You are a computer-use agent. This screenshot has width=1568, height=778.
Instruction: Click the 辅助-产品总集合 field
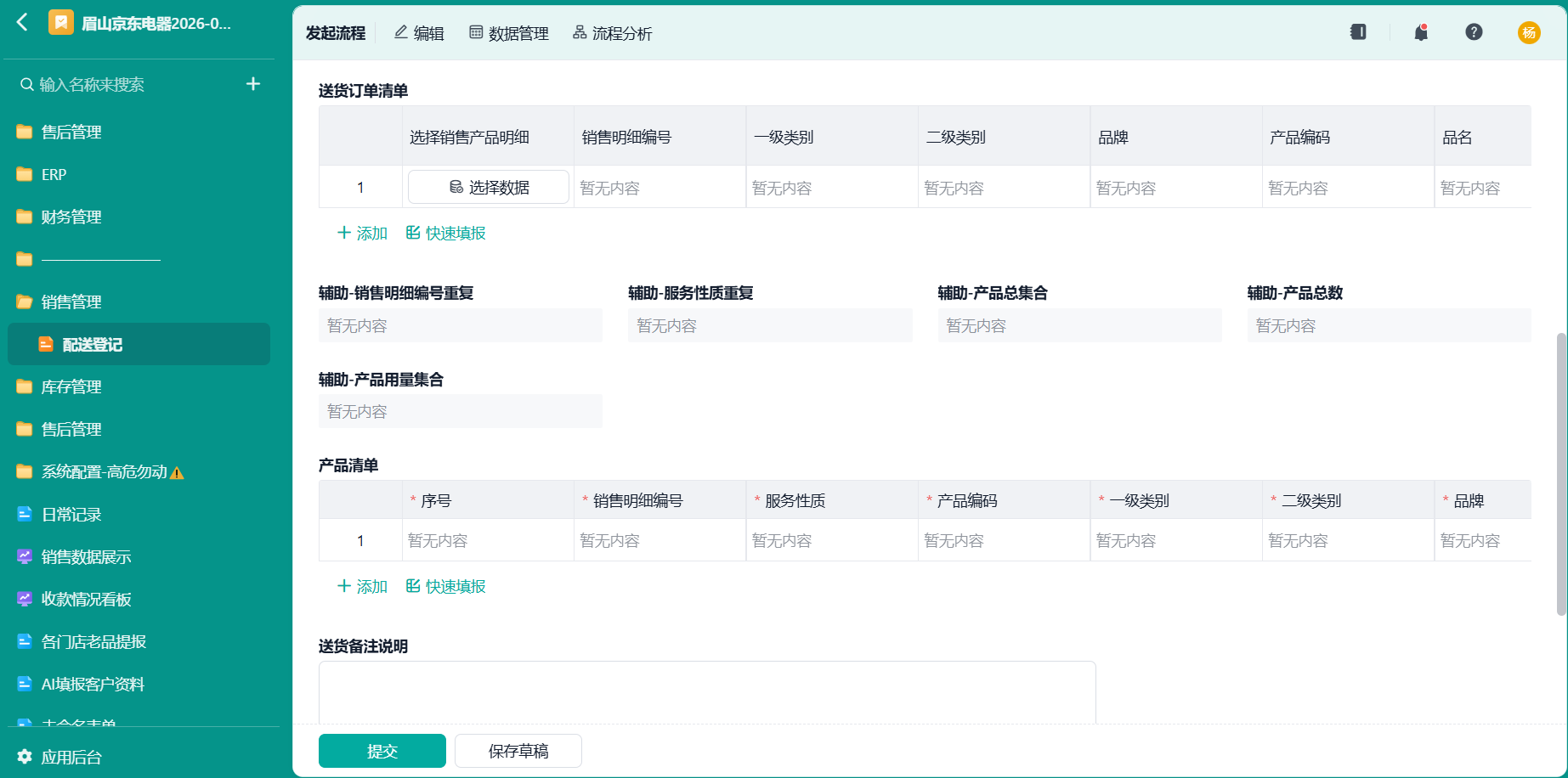[1080, 325]
